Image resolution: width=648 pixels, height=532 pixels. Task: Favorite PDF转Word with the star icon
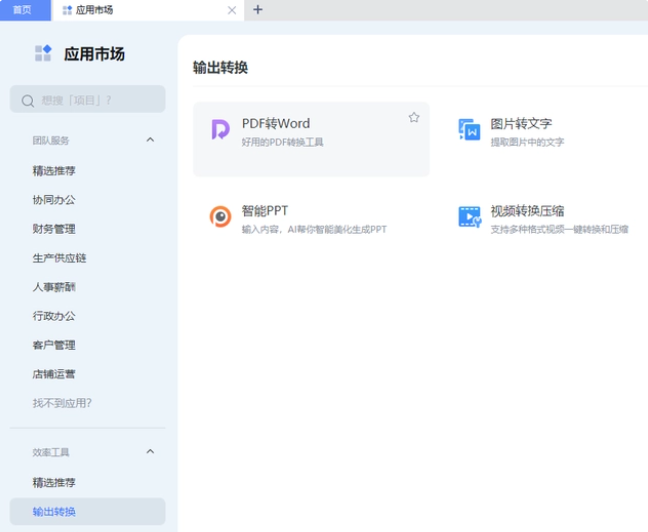point(414,118)
